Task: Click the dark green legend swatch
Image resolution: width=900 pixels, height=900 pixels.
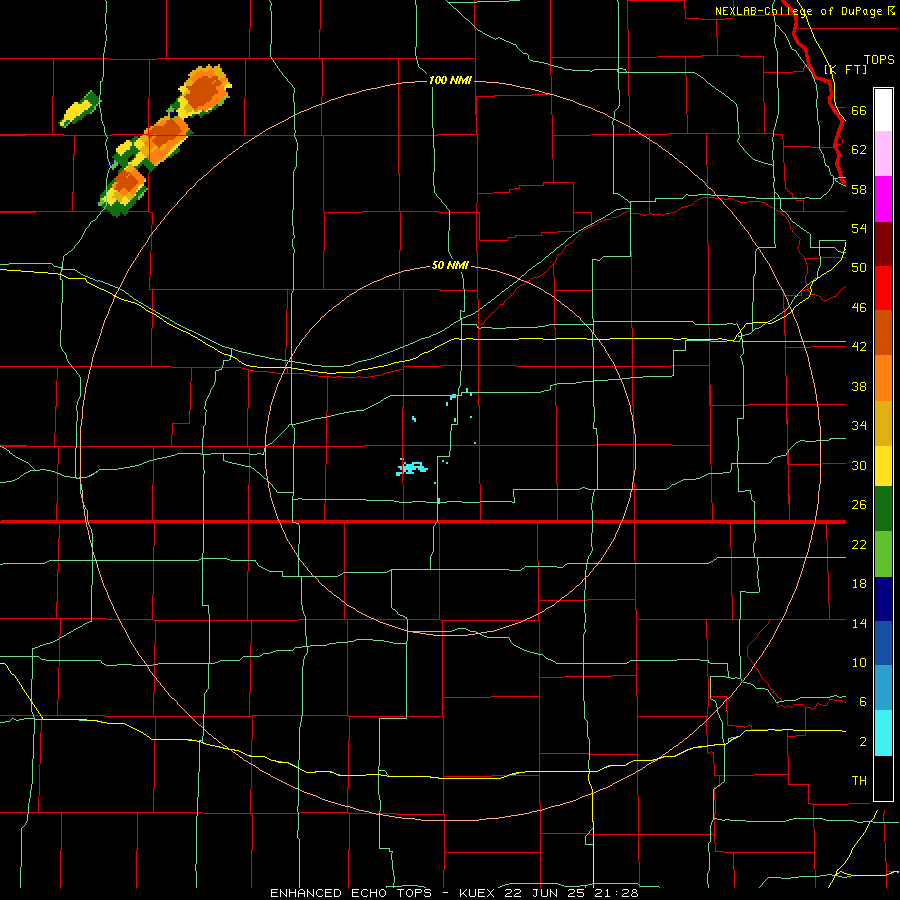Action: (883, 509)
